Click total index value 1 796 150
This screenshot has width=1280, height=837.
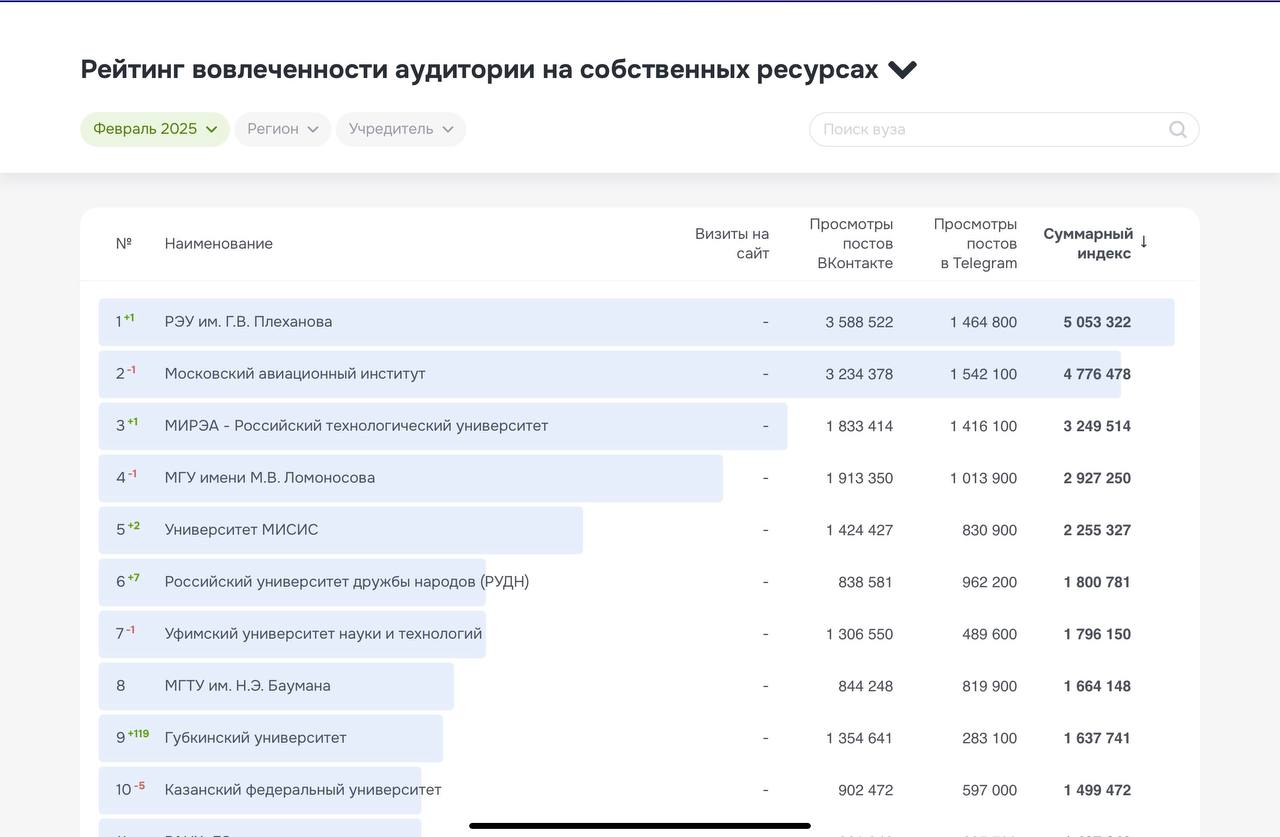1097,634
